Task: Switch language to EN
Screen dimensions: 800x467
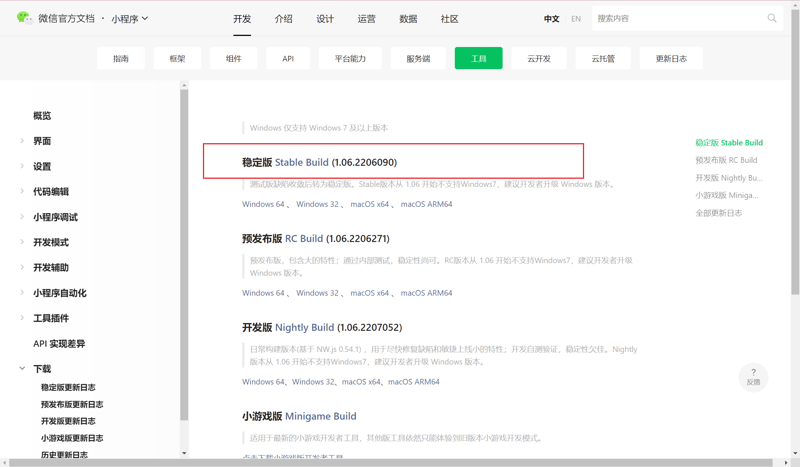Action: tap(576, 19)
